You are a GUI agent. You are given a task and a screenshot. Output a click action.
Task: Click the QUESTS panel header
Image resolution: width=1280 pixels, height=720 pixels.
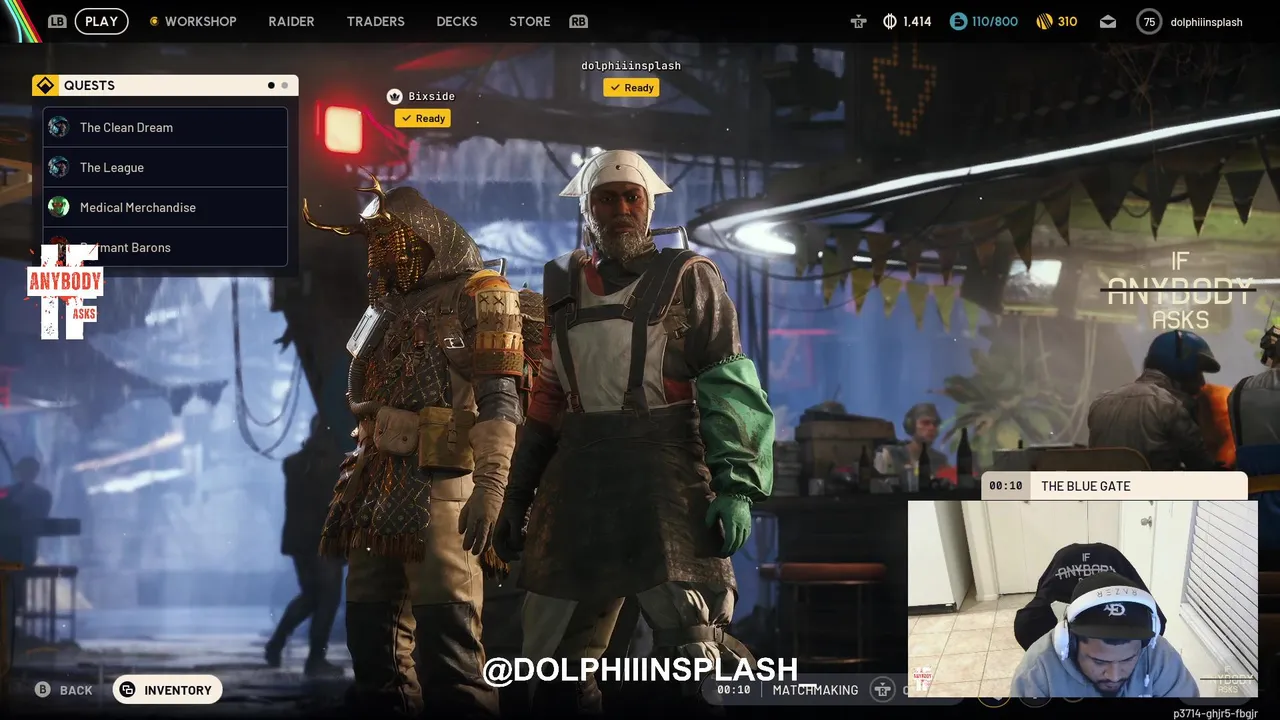(x=165, y=85)
